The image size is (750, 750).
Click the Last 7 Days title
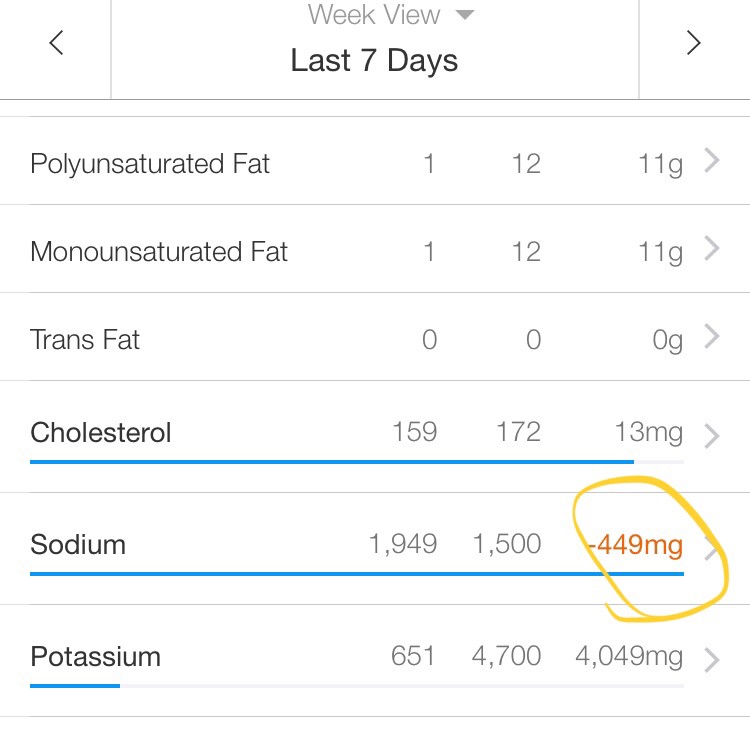[374, 61]
